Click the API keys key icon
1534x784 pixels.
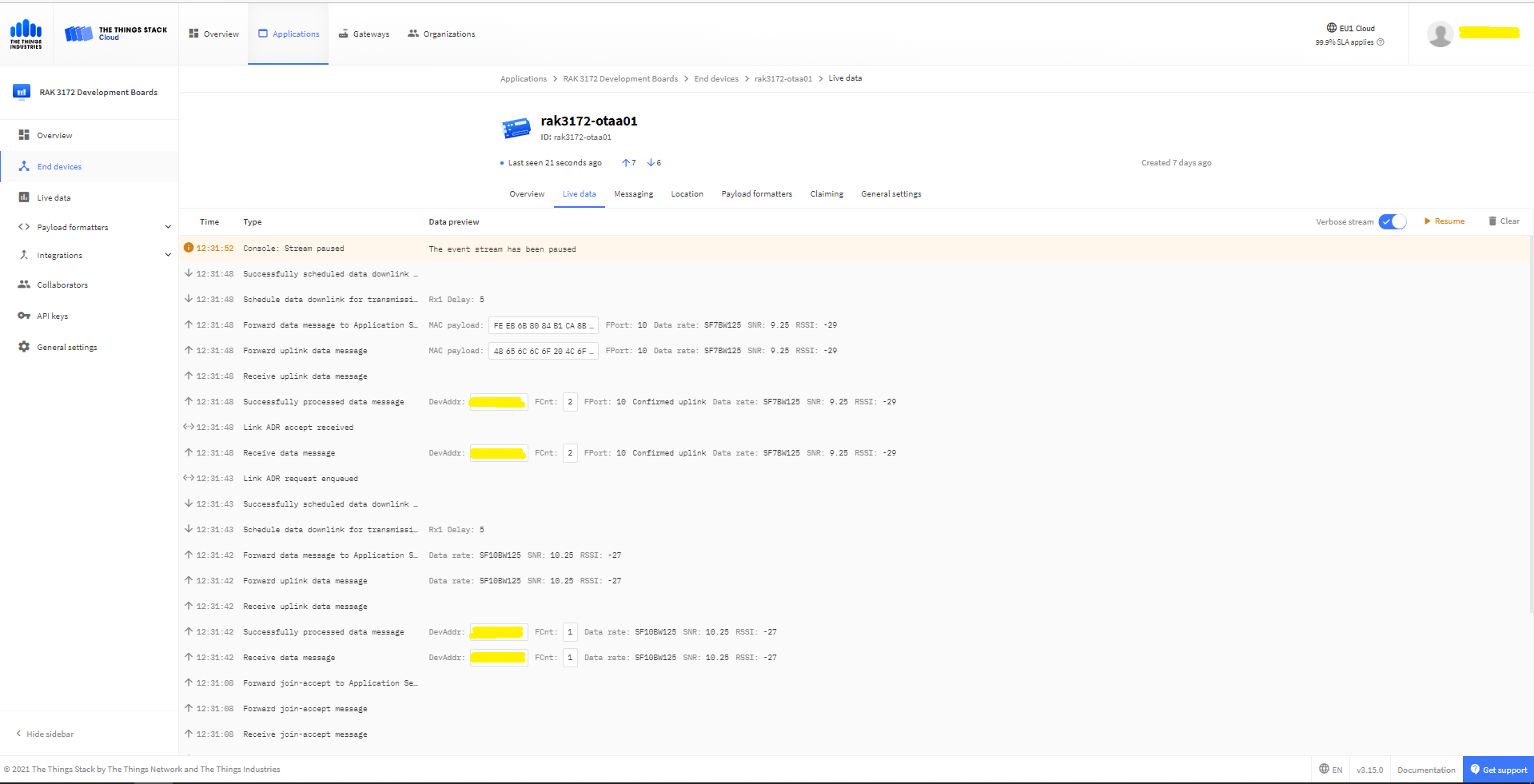[24, 316]
